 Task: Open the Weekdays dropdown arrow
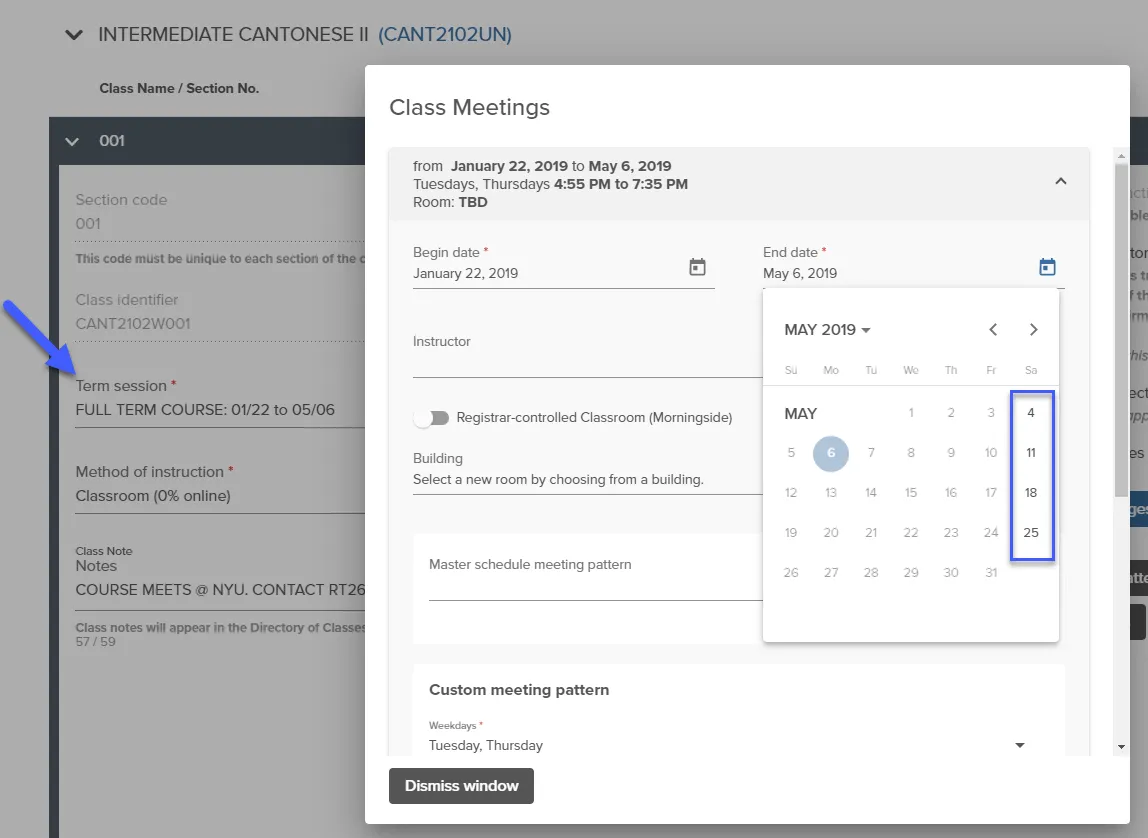[x=1019, y=745]
